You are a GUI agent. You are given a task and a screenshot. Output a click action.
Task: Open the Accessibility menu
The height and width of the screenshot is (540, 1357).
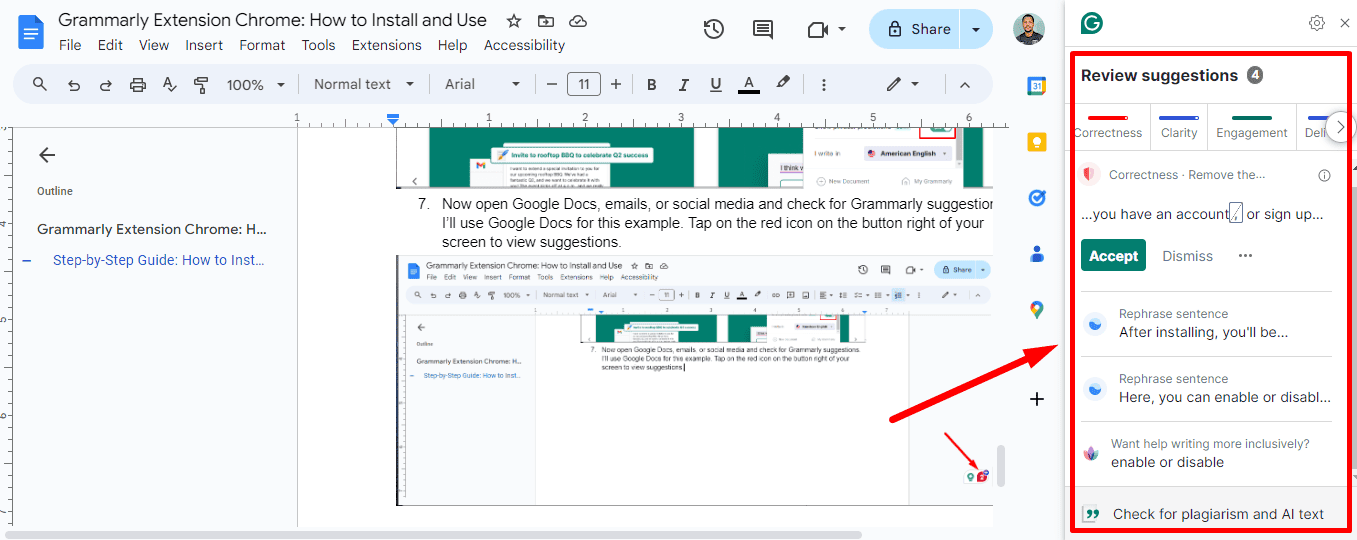524,45
